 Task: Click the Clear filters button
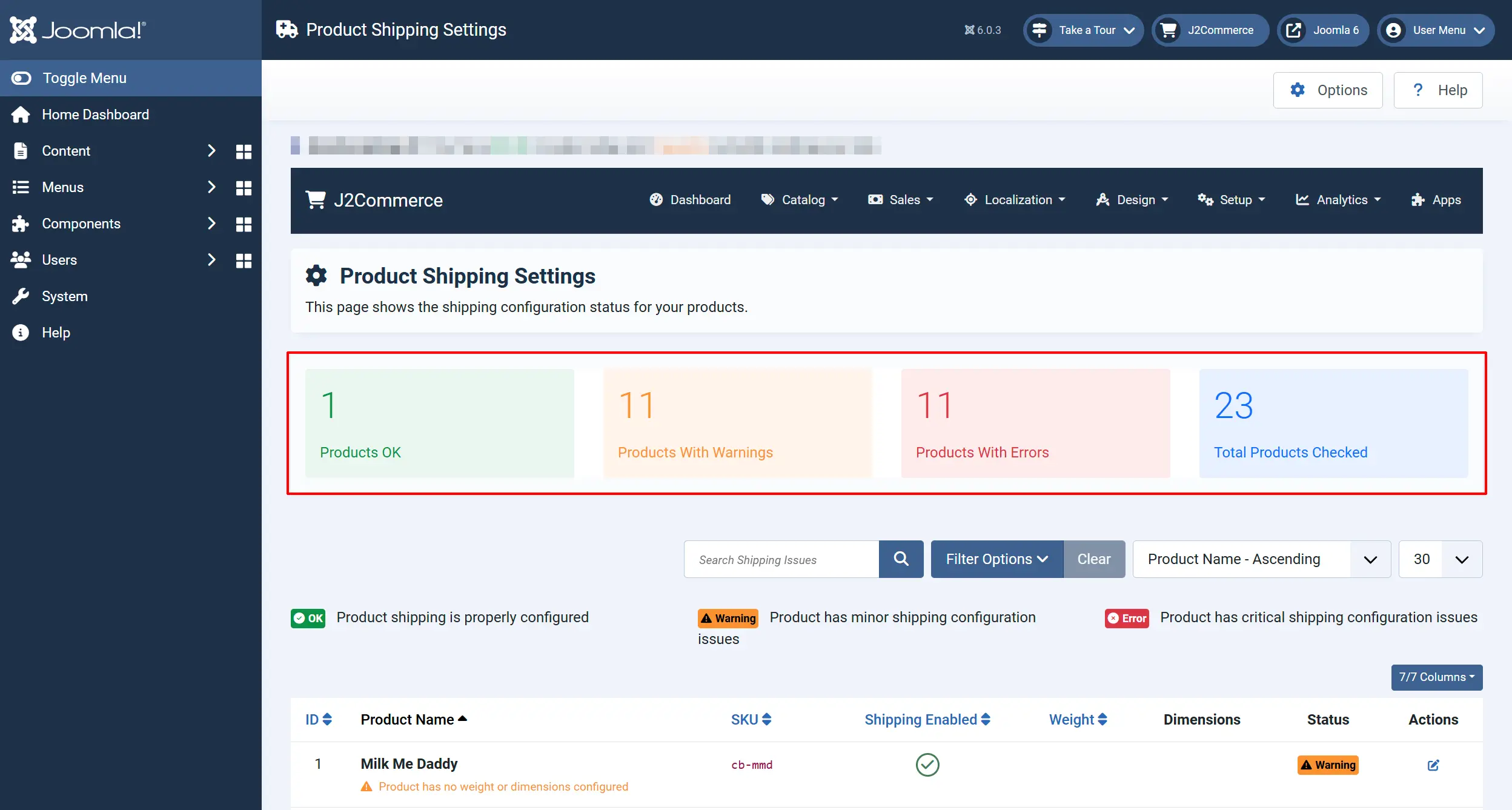[x=1094, y=559]
